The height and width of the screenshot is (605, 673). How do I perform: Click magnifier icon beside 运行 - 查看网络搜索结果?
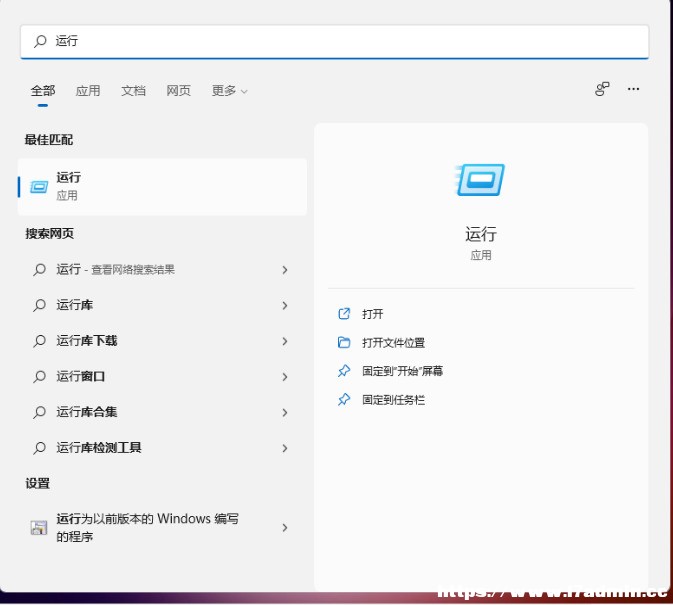(x=39, y=269)
